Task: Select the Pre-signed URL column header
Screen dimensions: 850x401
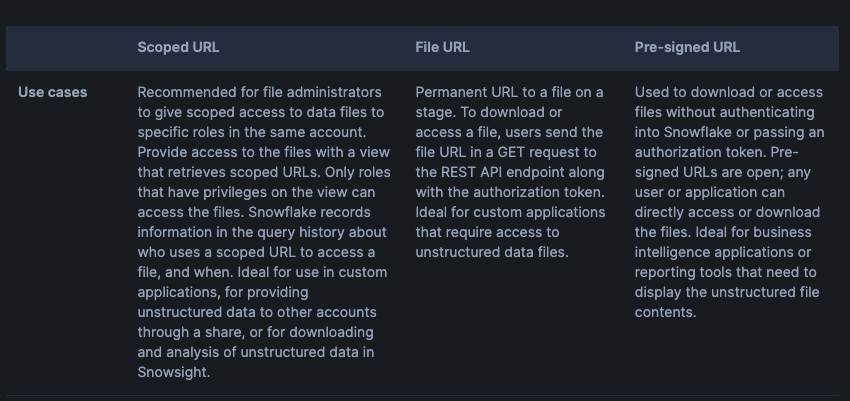Action: pyautogui.click(x=687, y=47)
